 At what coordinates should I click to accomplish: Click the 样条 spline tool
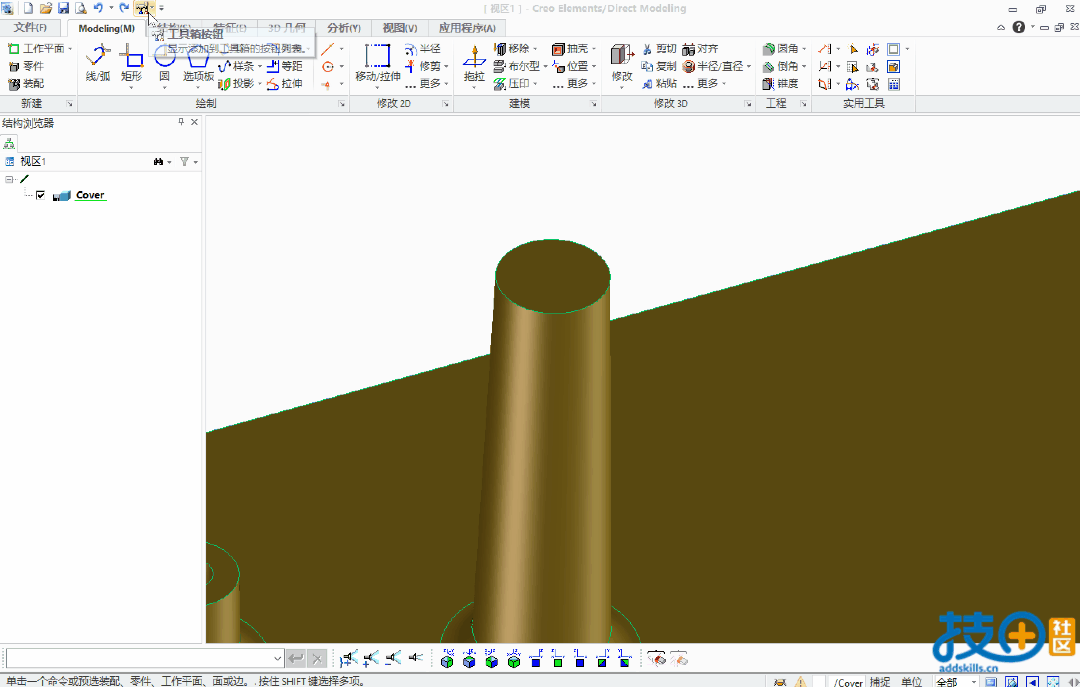[x=238, y=66]
